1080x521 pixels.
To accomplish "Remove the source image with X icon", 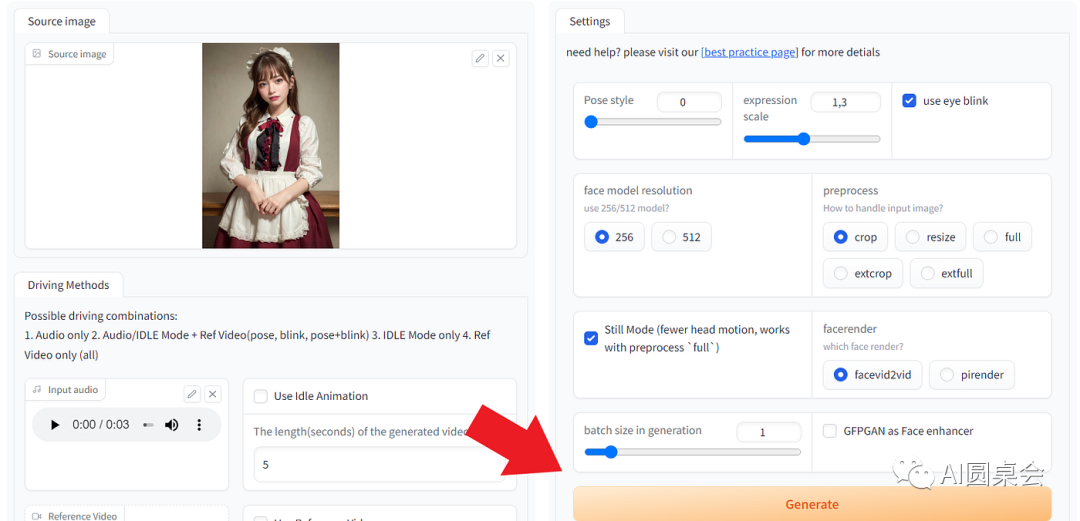I will [x=501, y=59].
